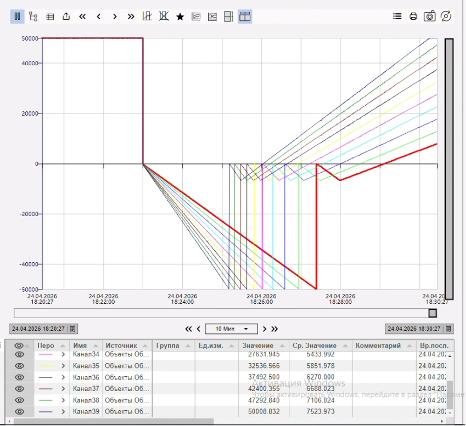Screen dimensions: 466x426
Task: Sort by the Значение column header
Action: pyautogui.click(x=264, y=346)
